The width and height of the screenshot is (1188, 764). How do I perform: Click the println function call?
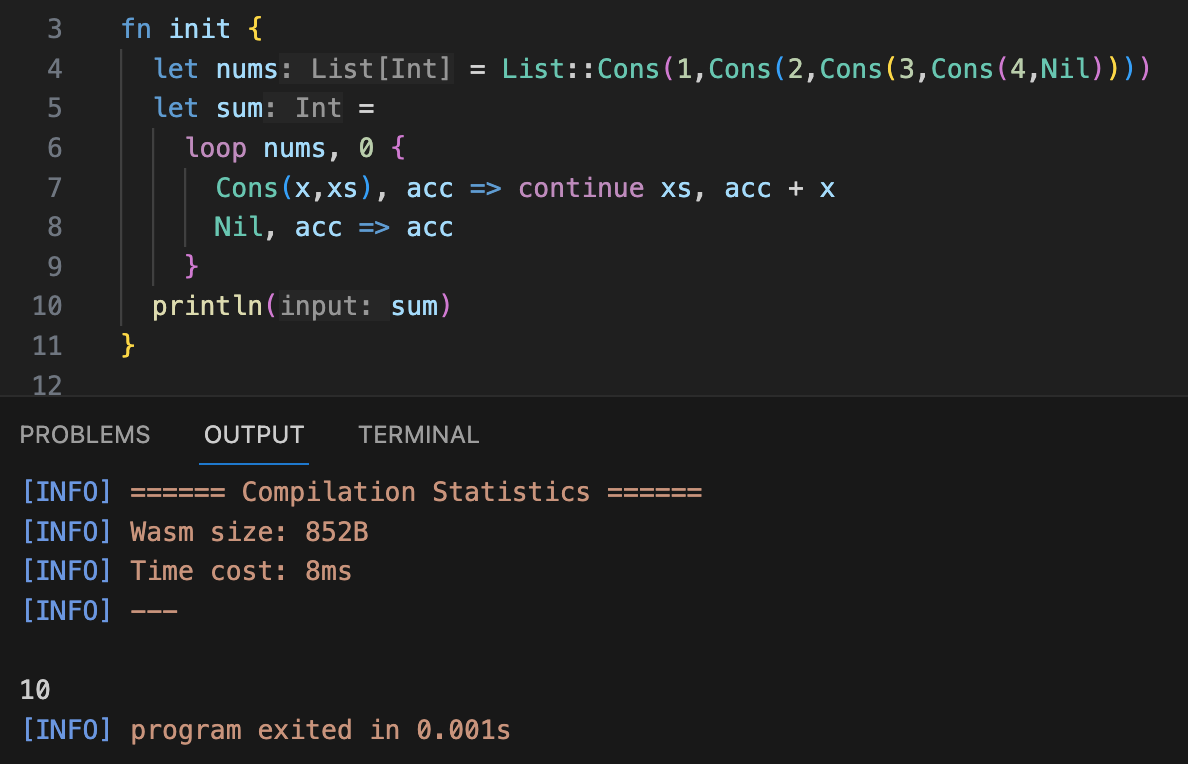coord(207,306)
